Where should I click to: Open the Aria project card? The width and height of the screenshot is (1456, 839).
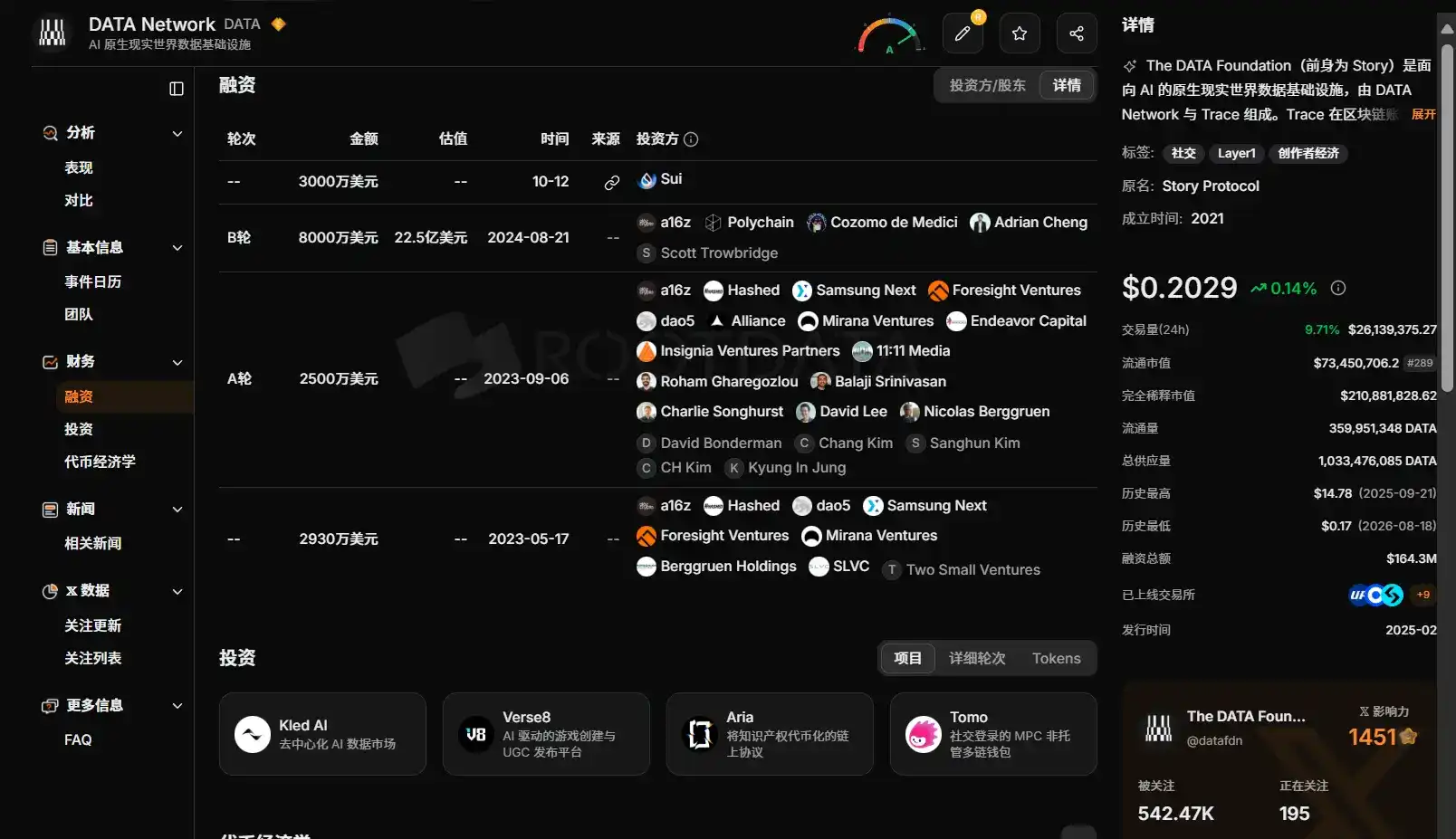tap(770, 734)
